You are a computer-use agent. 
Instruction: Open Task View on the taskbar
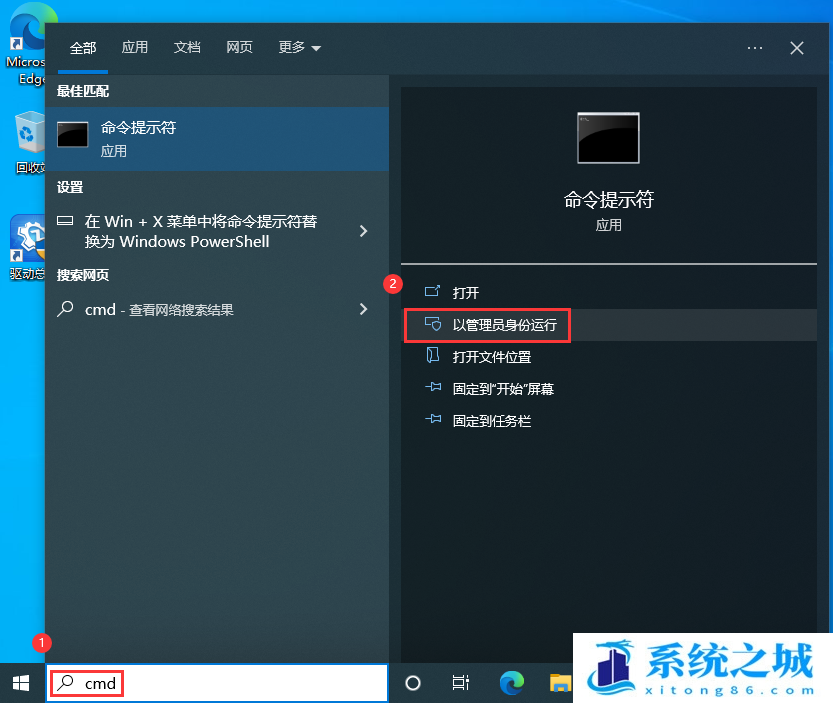(461, 683)
